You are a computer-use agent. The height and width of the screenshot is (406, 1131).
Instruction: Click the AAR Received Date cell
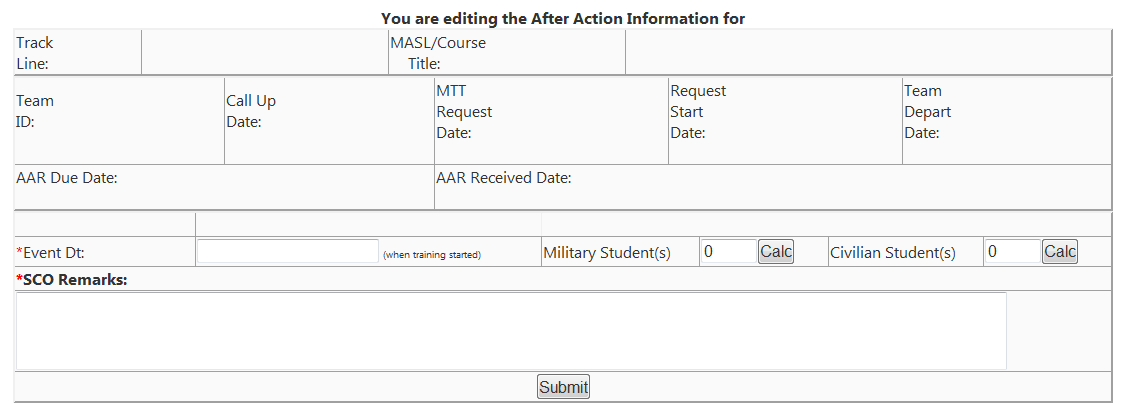(503, 178)
